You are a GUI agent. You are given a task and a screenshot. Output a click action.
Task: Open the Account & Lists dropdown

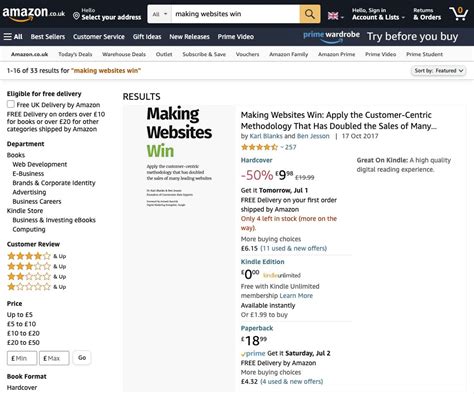pos(378,14)
